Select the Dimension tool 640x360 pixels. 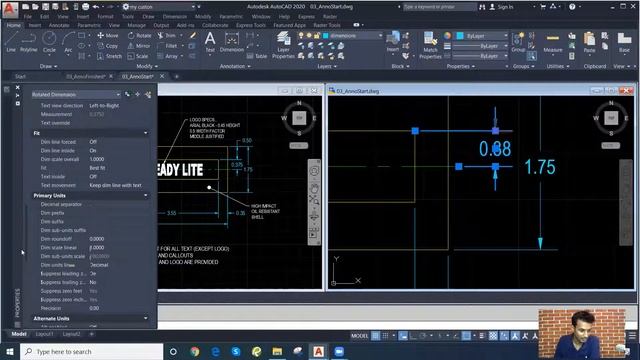pos(231,42)
